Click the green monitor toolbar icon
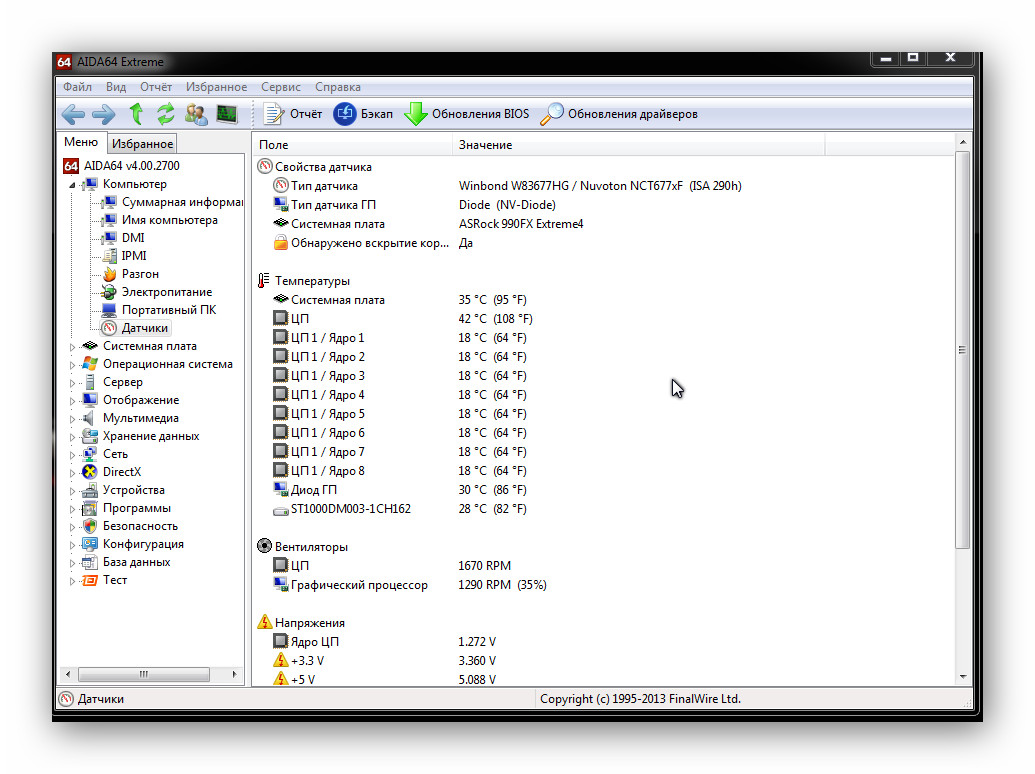This screenshot has height=774, width=1035. point(226,114)
